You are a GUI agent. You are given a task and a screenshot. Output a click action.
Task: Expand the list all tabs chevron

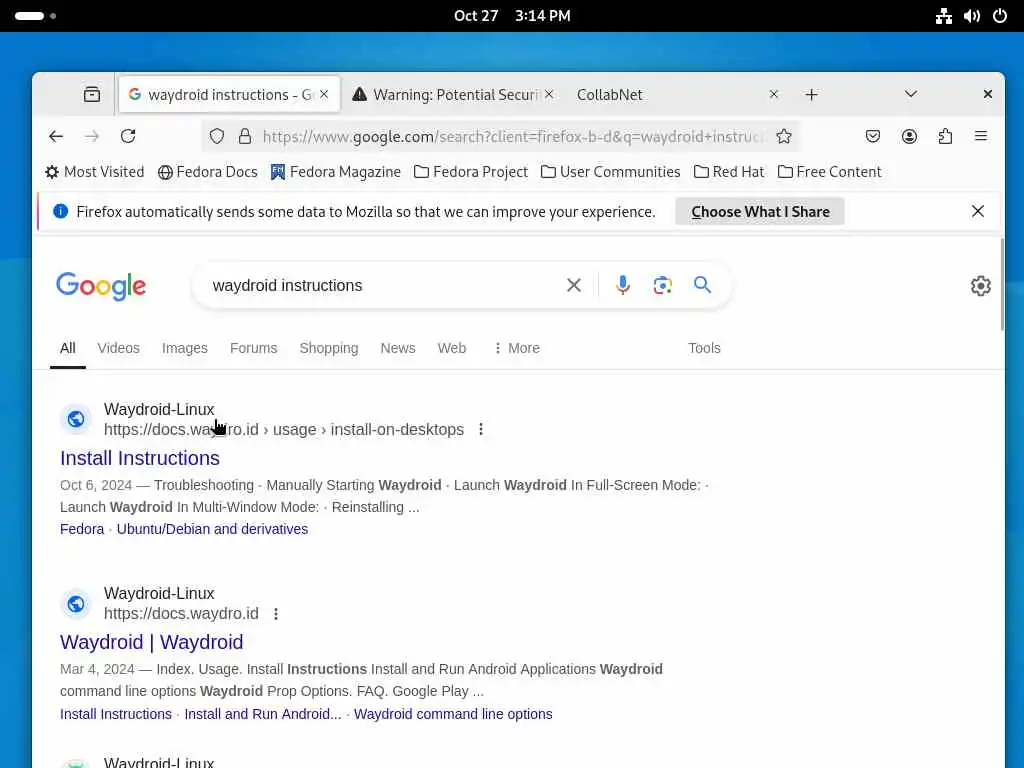[x=911, y=95]
